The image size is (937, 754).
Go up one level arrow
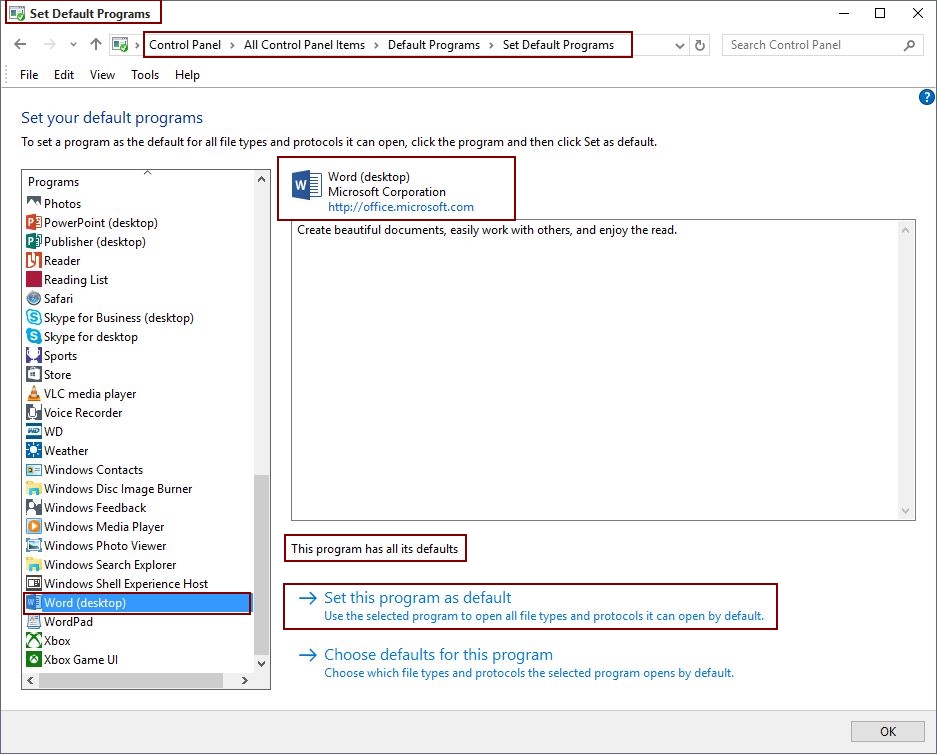tap(96, 44)
